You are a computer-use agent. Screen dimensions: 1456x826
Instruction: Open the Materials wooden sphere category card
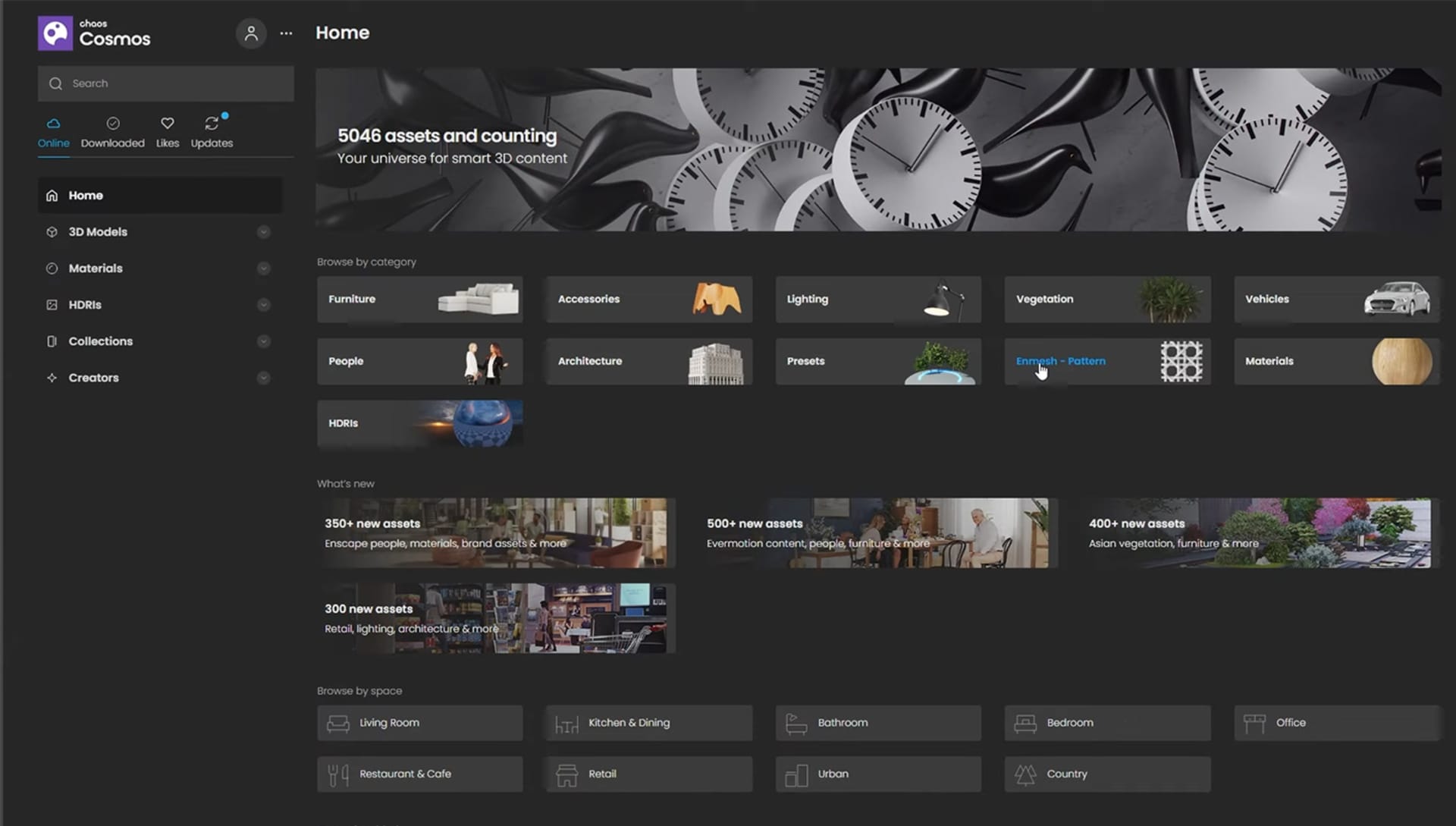(1336, 362)
